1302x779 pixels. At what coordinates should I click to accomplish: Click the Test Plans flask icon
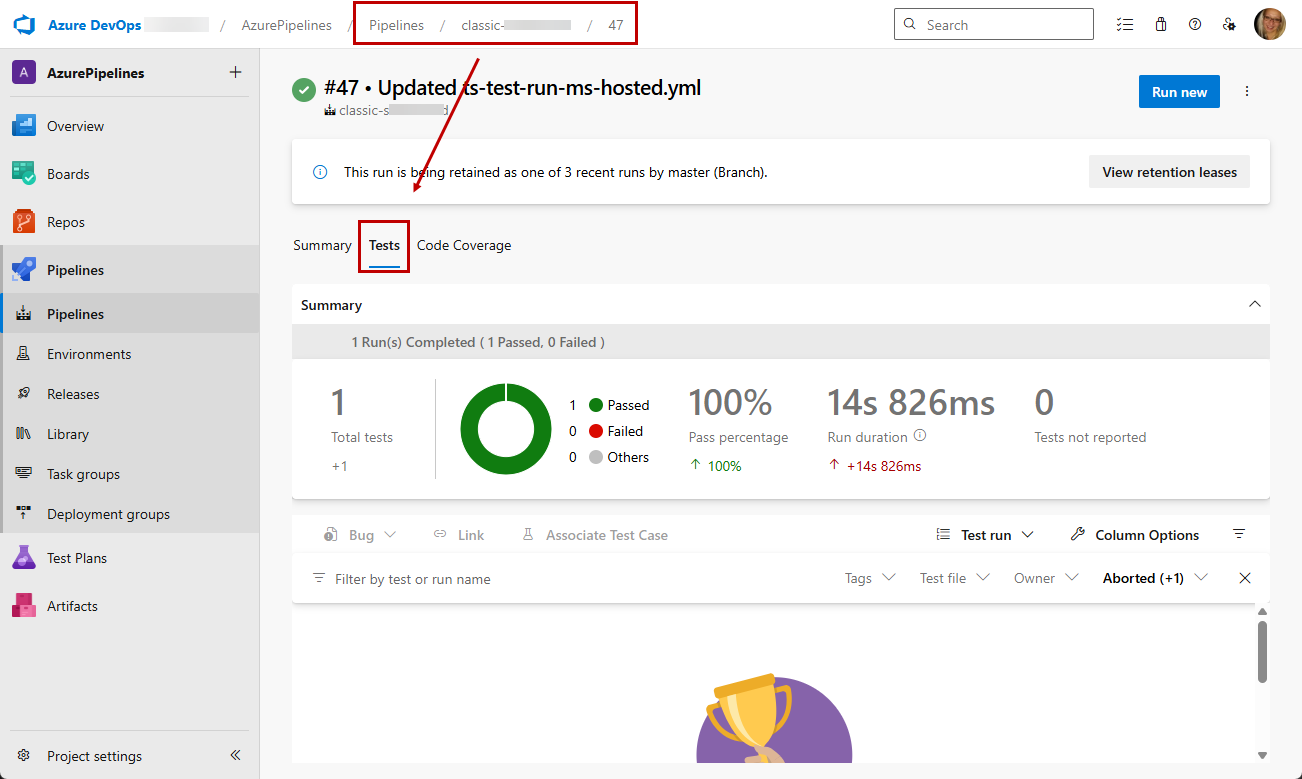24,558
